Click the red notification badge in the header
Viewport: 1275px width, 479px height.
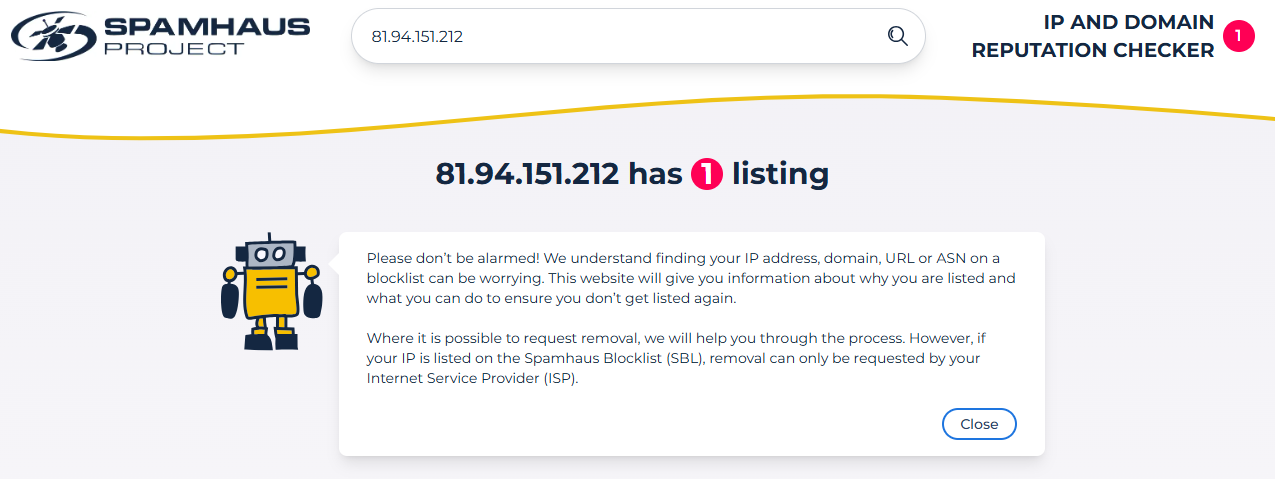pyautogui.click(x=1238, y=36)
